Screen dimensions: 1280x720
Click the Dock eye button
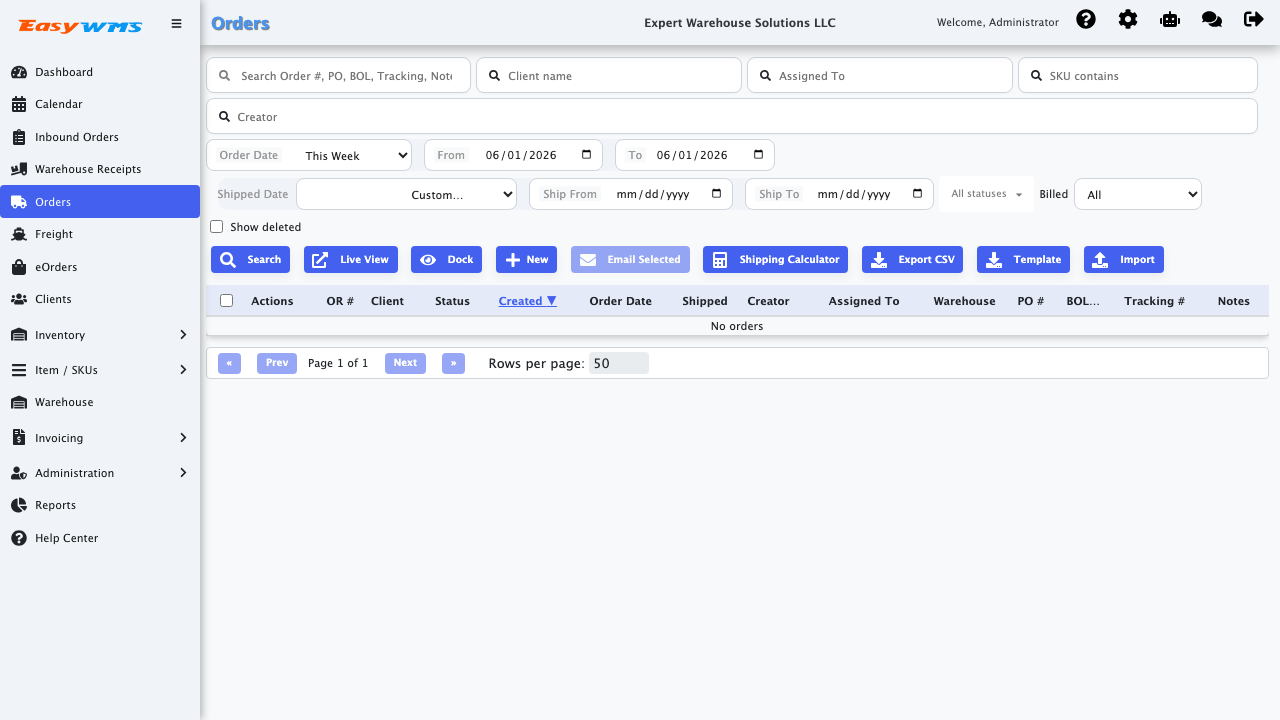pyautogui.click(x=446, y=260)
